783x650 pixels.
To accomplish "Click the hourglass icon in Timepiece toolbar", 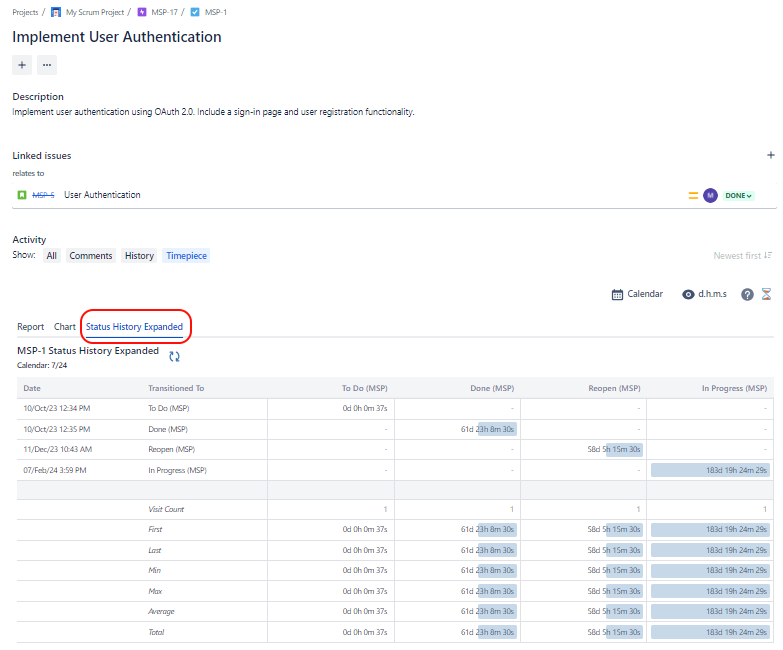I will [767, 294].
